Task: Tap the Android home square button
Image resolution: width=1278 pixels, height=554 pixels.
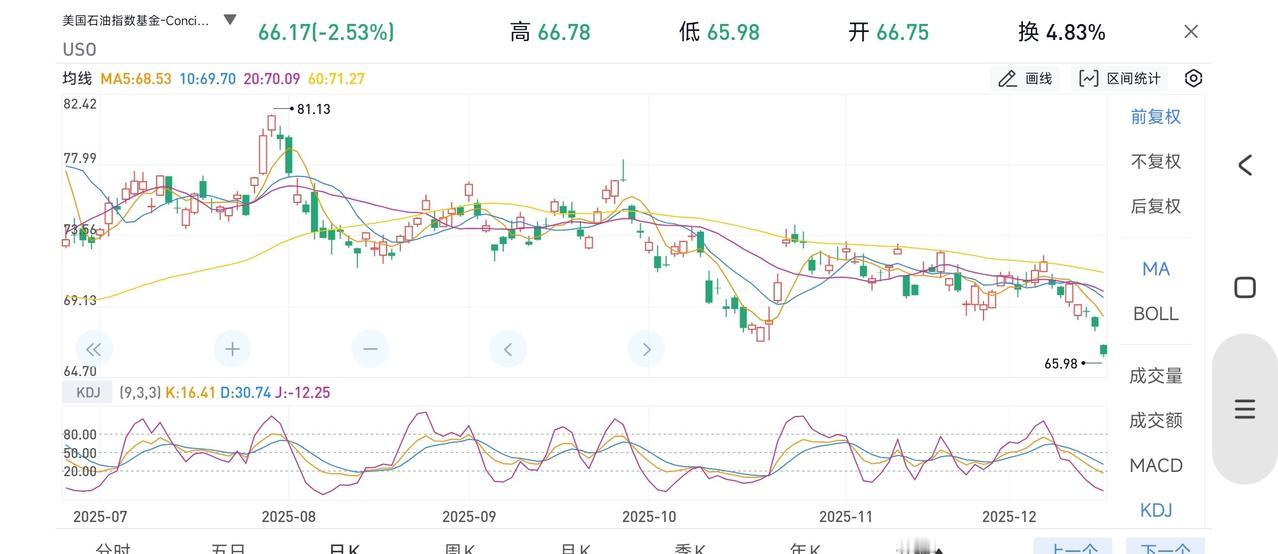Action: click(1245, 288)
